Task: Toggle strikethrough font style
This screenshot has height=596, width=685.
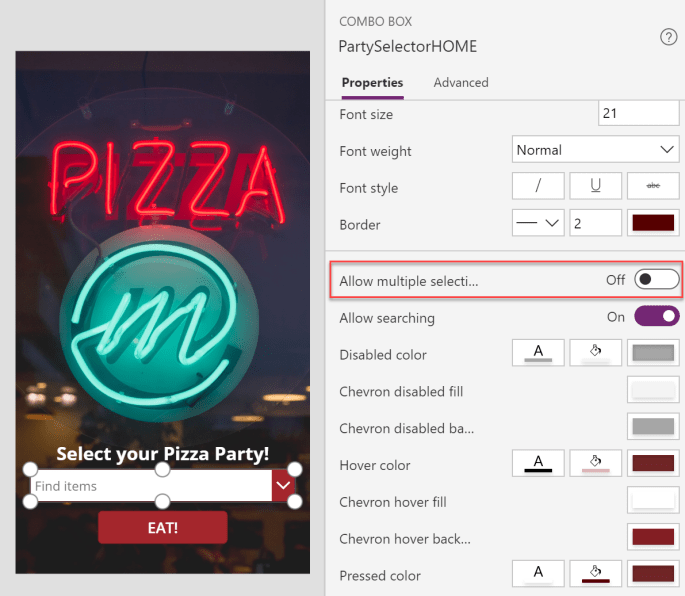Action: click(x=653, y=186)
